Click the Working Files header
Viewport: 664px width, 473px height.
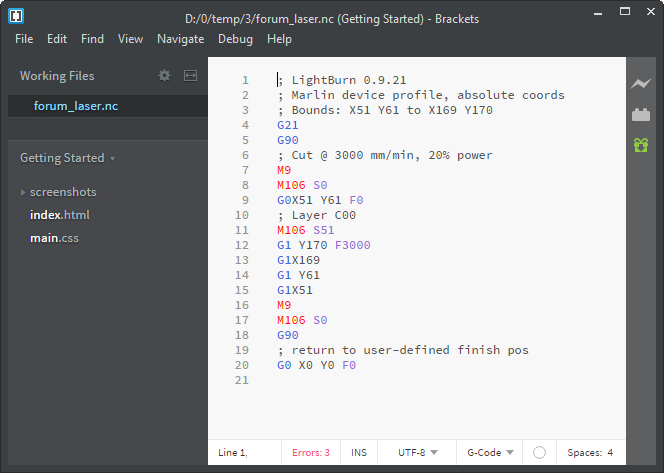[57, 76]
